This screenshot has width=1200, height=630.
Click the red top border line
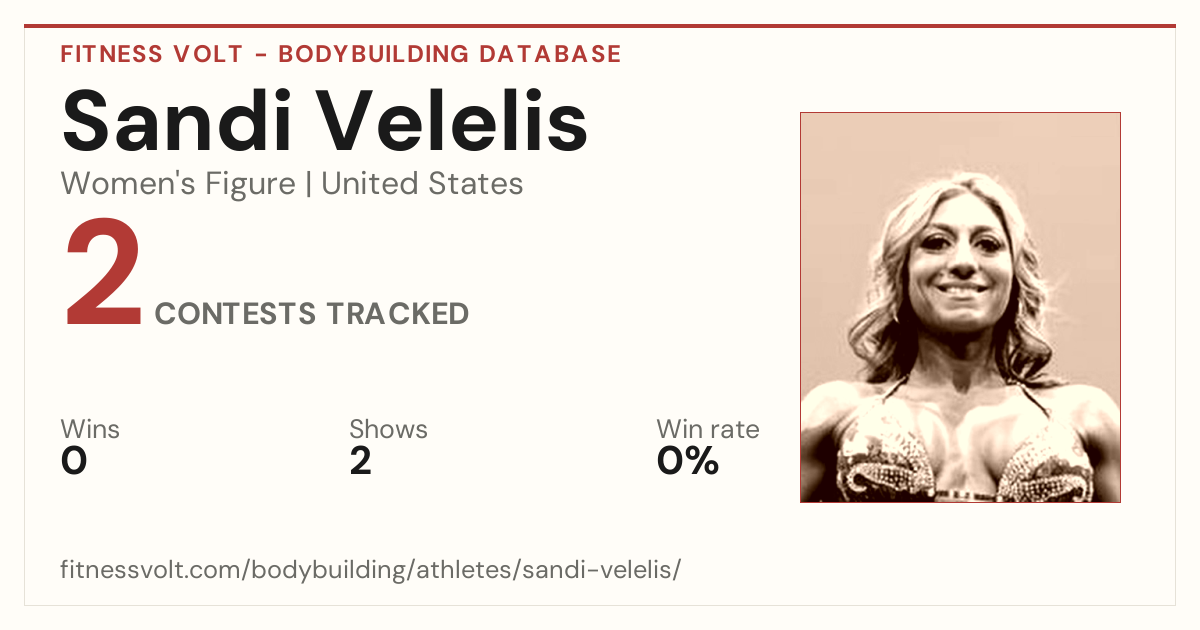(600, 26)
